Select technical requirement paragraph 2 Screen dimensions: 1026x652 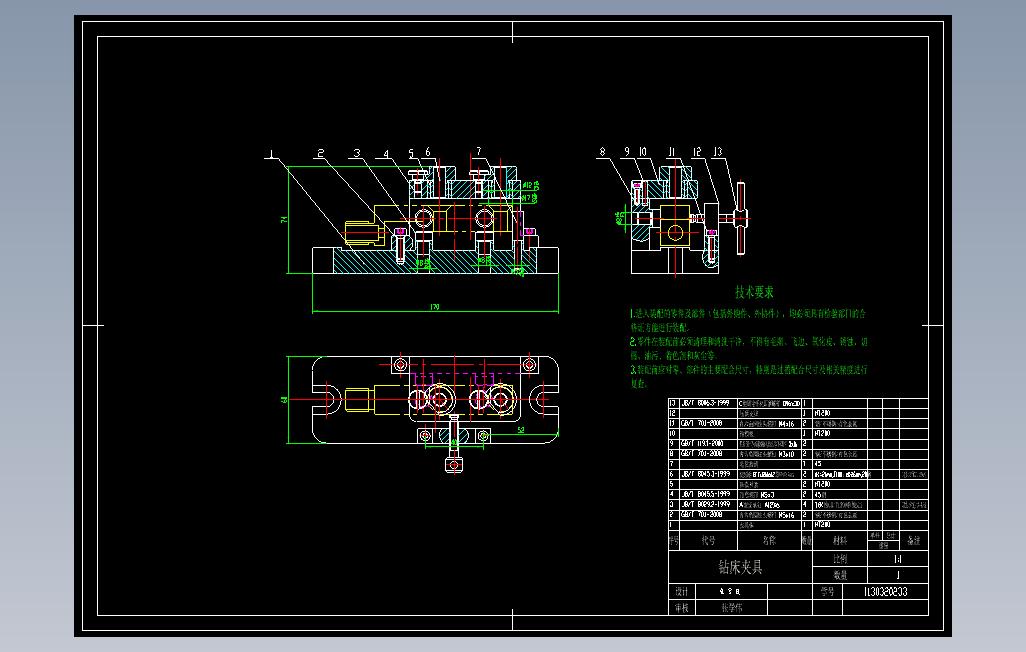[x=749, y=348]
